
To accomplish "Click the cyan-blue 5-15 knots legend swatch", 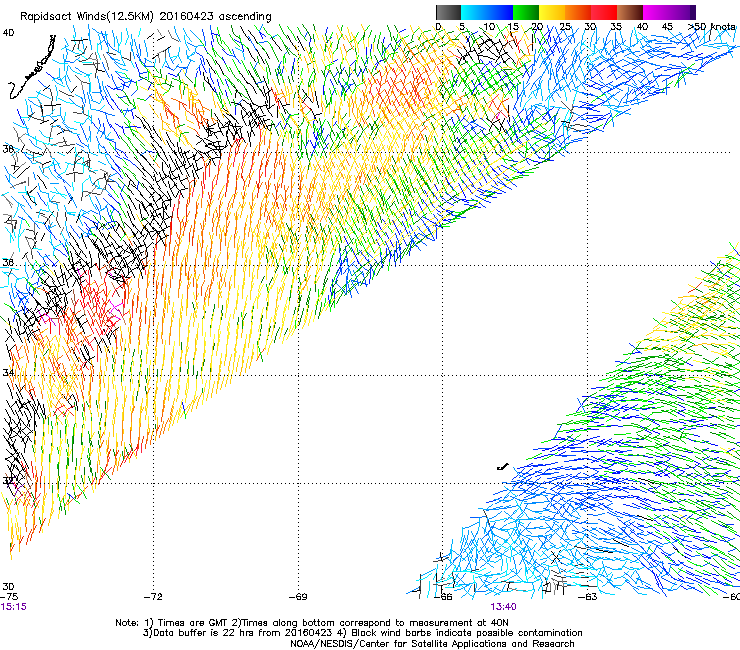I will tap(487, 12).
